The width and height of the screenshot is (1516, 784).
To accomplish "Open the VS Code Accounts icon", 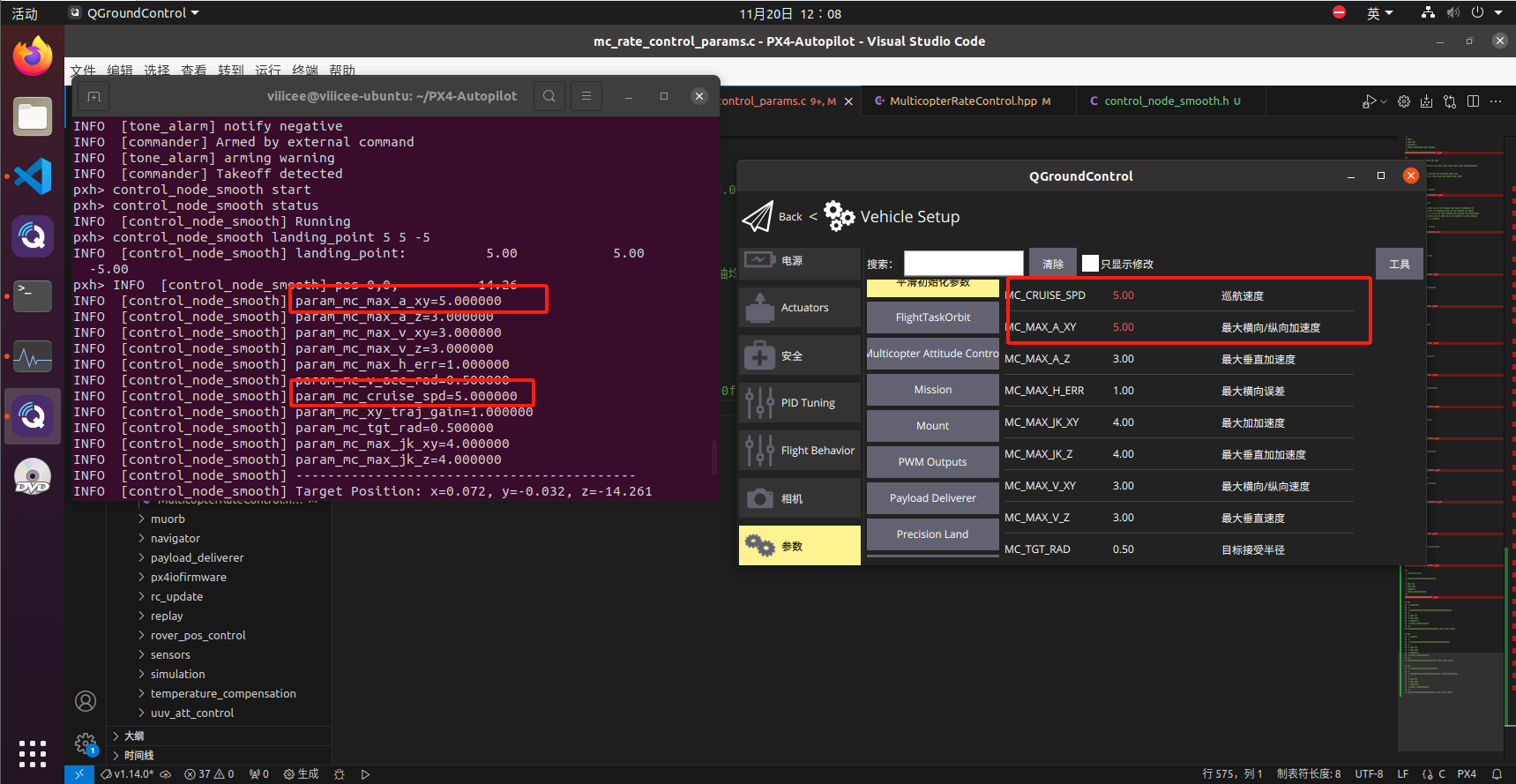I will (x=86, y=701).
